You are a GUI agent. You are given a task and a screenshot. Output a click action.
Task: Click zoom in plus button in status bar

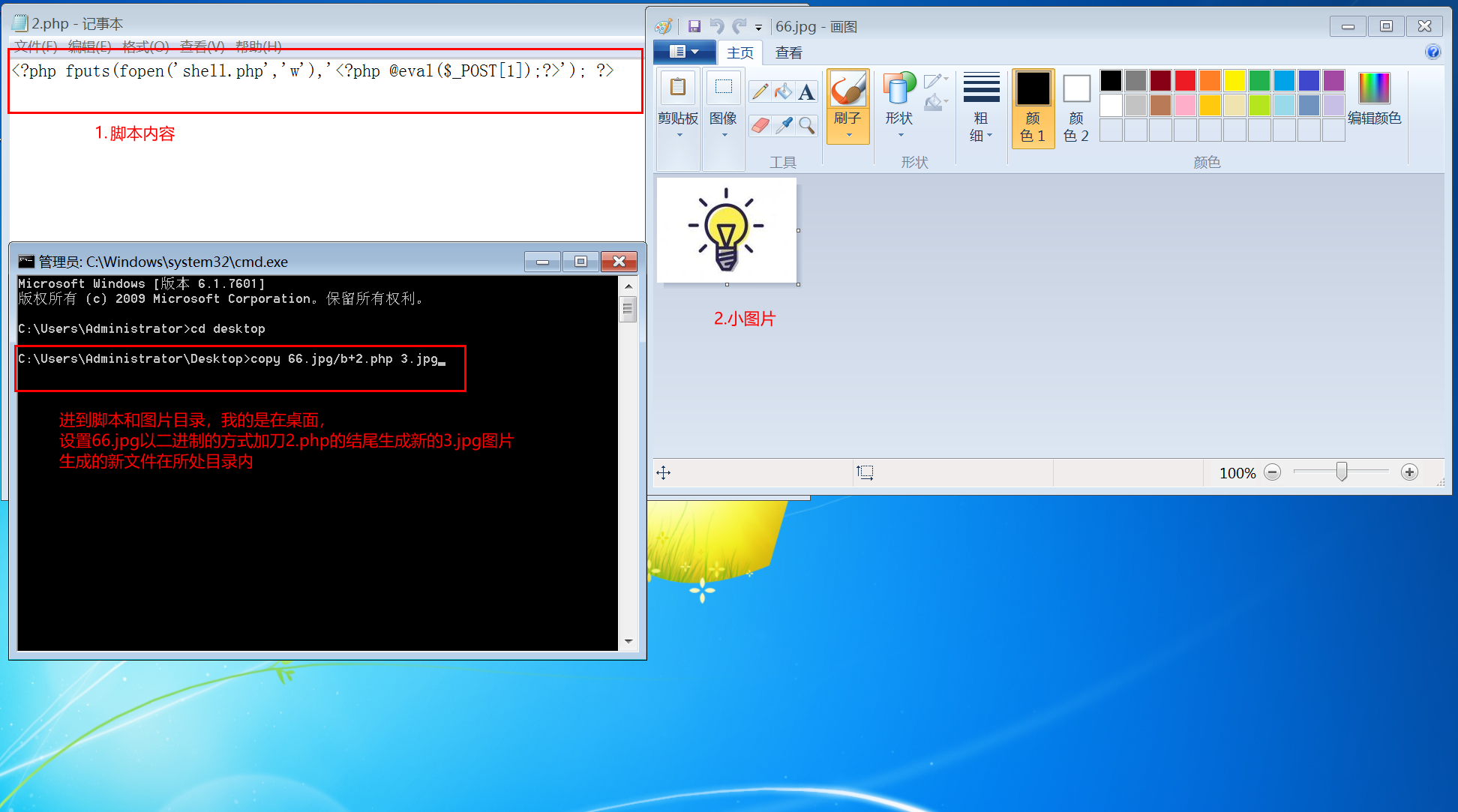(1409, 472)
